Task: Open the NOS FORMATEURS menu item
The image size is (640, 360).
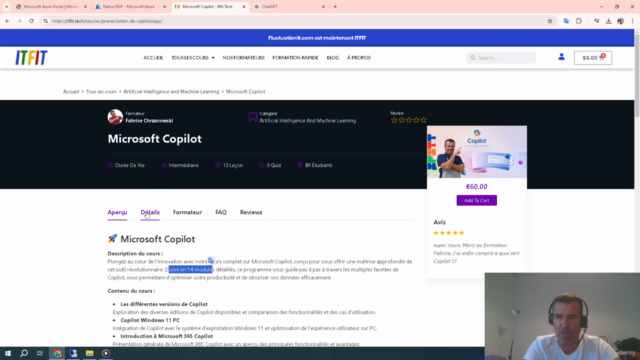Action: [243, 58]
